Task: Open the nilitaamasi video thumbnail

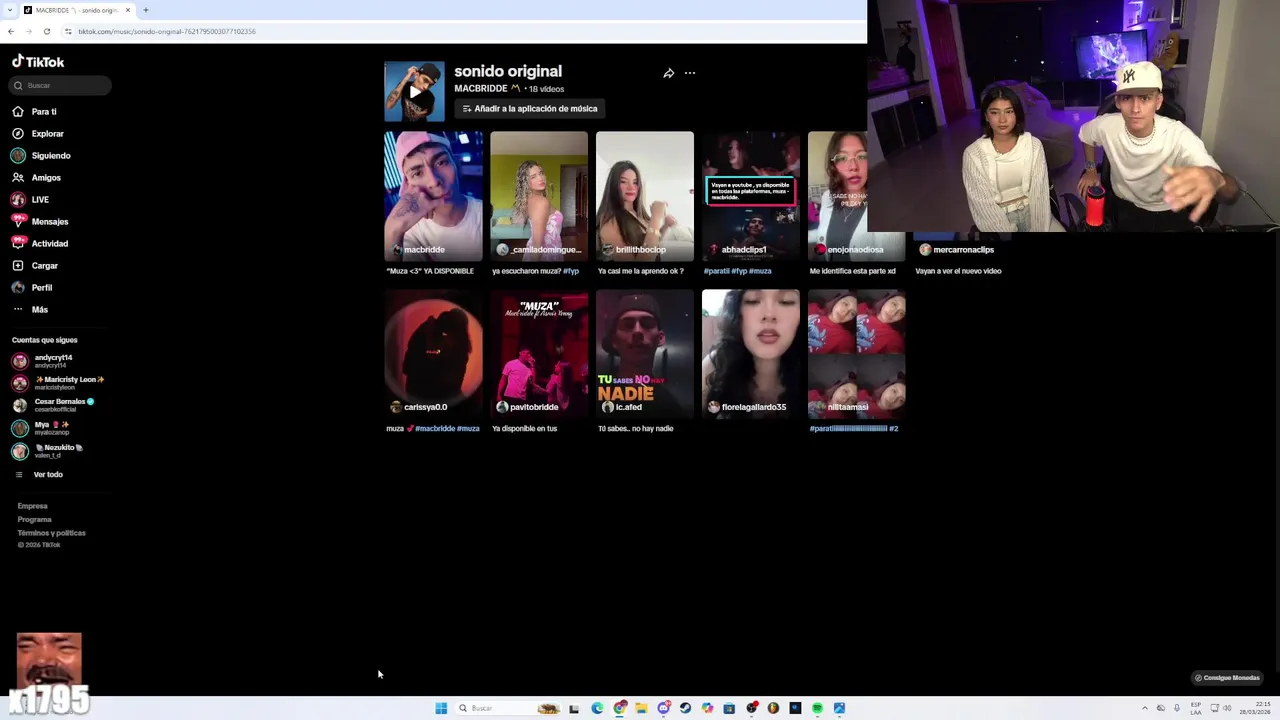Action: (857, 354)
